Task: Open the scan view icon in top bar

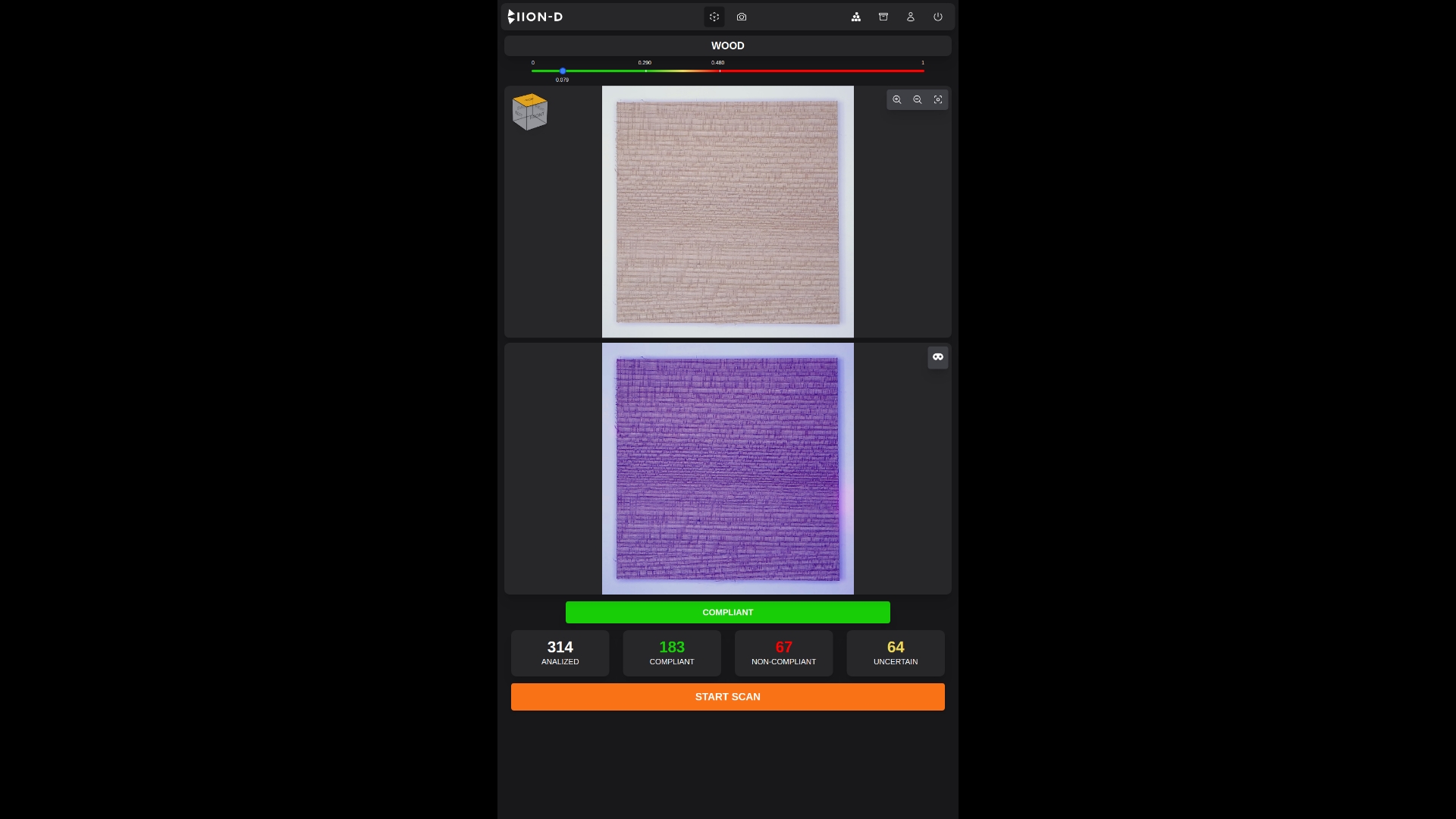Action: pos(714,17)
